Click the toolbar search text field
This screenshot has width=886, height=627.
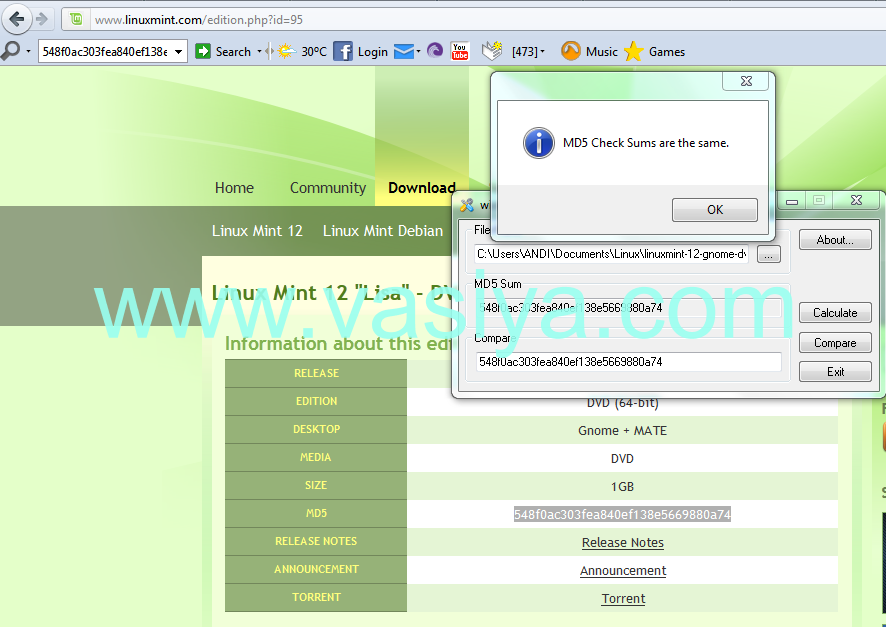pos(105,51)
